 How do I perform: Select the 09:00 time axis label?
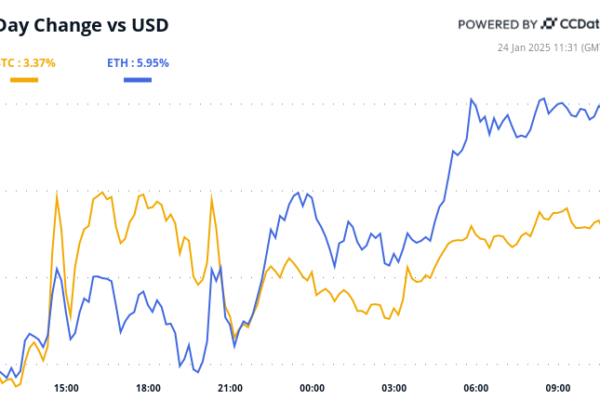[558, 388]
